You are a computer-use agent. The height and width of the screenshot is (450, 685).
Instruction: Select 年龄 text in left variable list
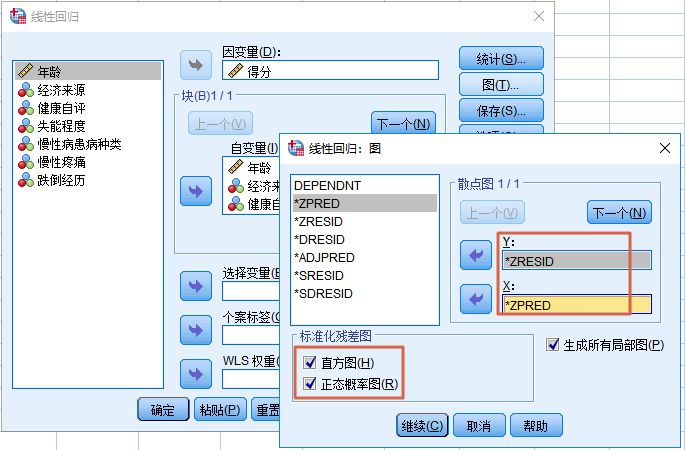point(49,72)
